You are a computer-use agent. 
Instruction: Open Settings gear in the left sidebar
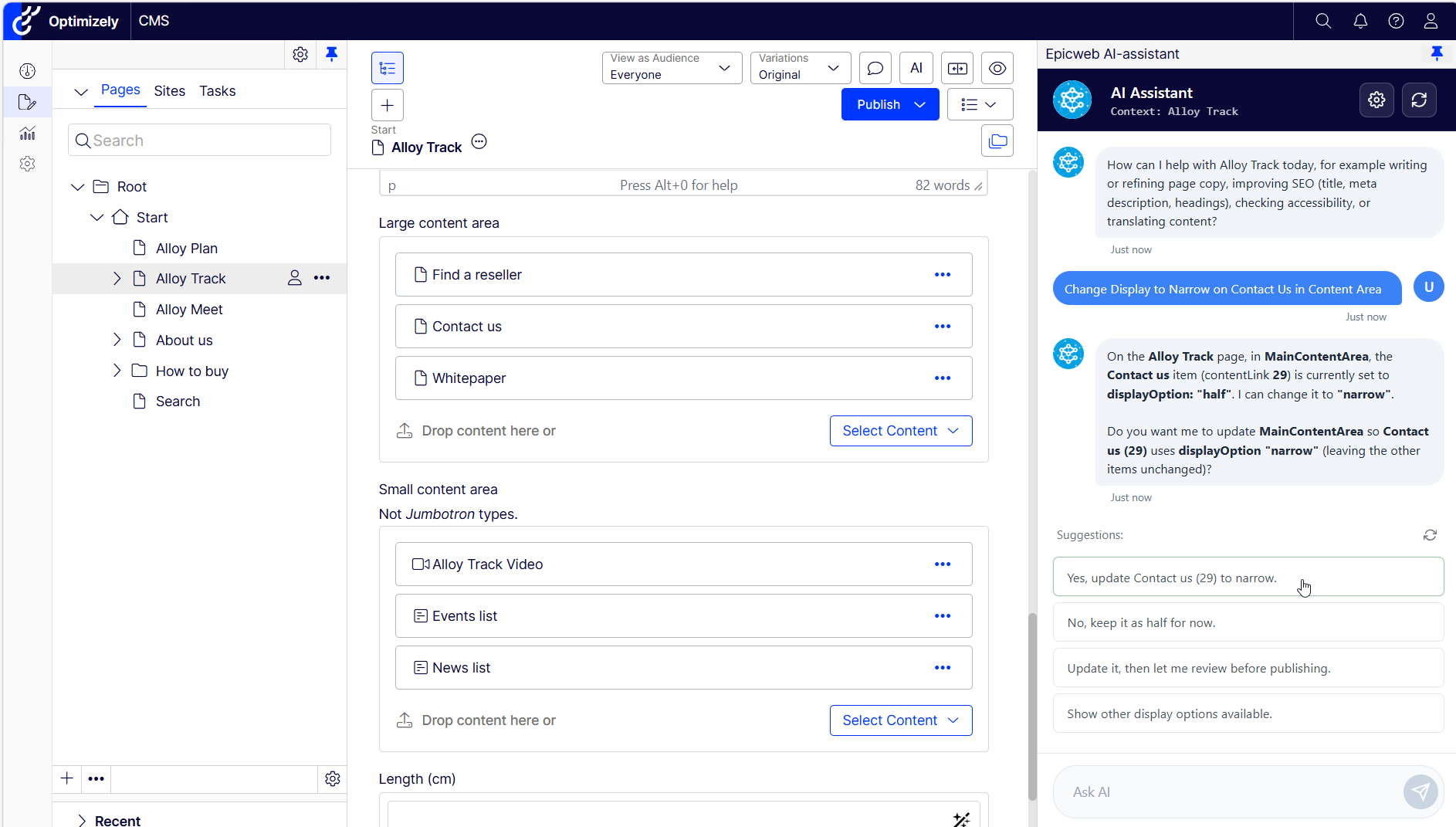pyautogui.click(x=27, y=163)
